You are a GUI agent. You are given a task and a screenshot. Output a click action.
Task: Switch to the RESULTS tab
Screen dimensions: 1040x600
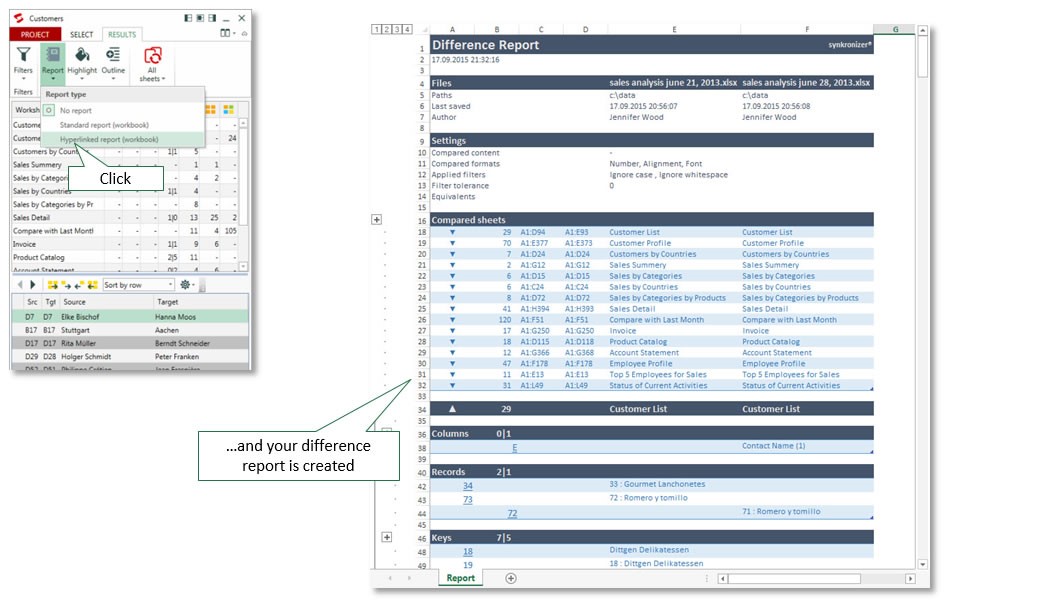tap(122, 34)
